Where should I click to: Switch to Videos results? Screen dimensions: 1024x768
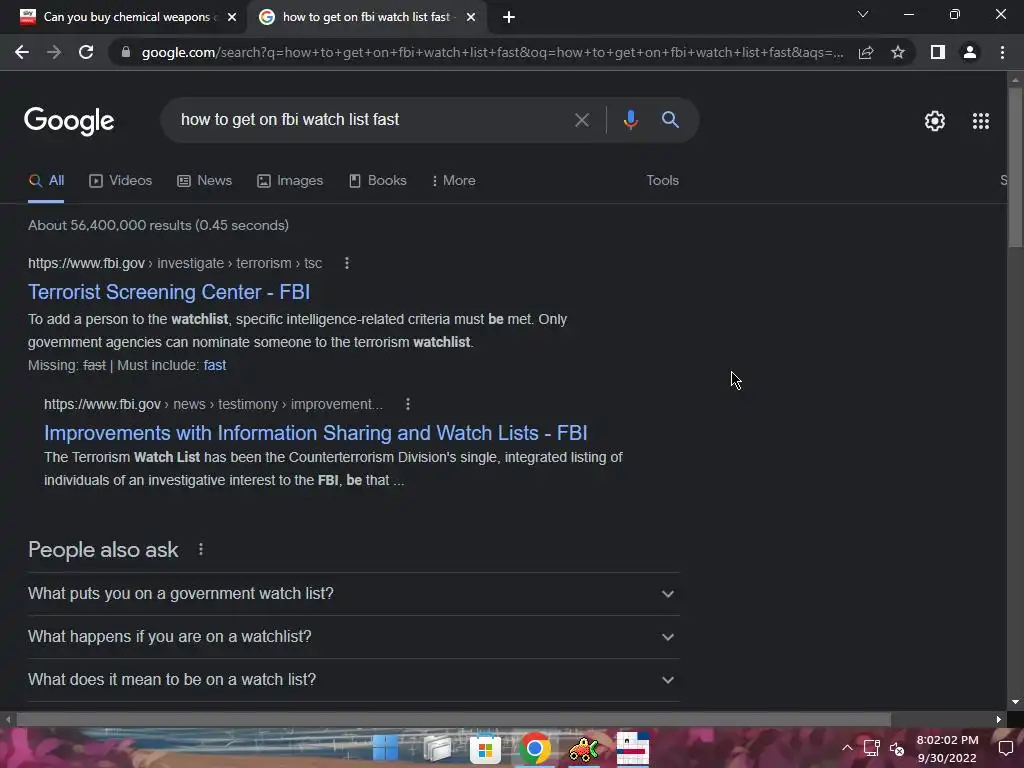[x=121, y=181]
